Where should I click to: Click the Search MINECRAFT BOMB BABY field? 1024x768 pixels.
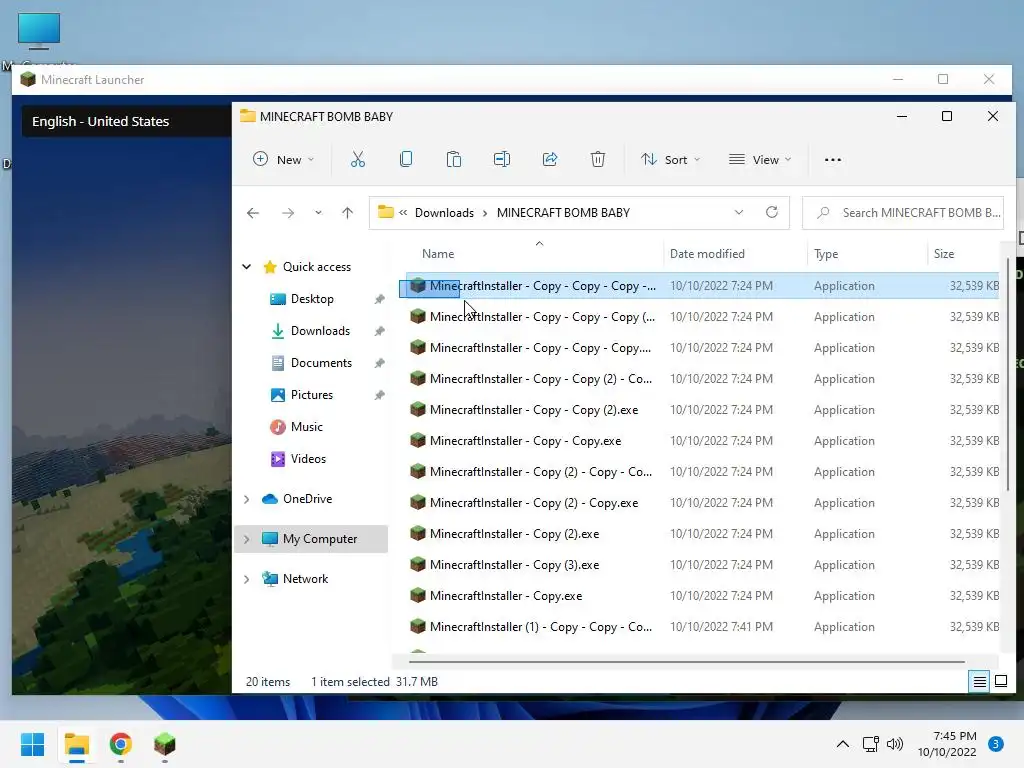click(x=903, y=213)
